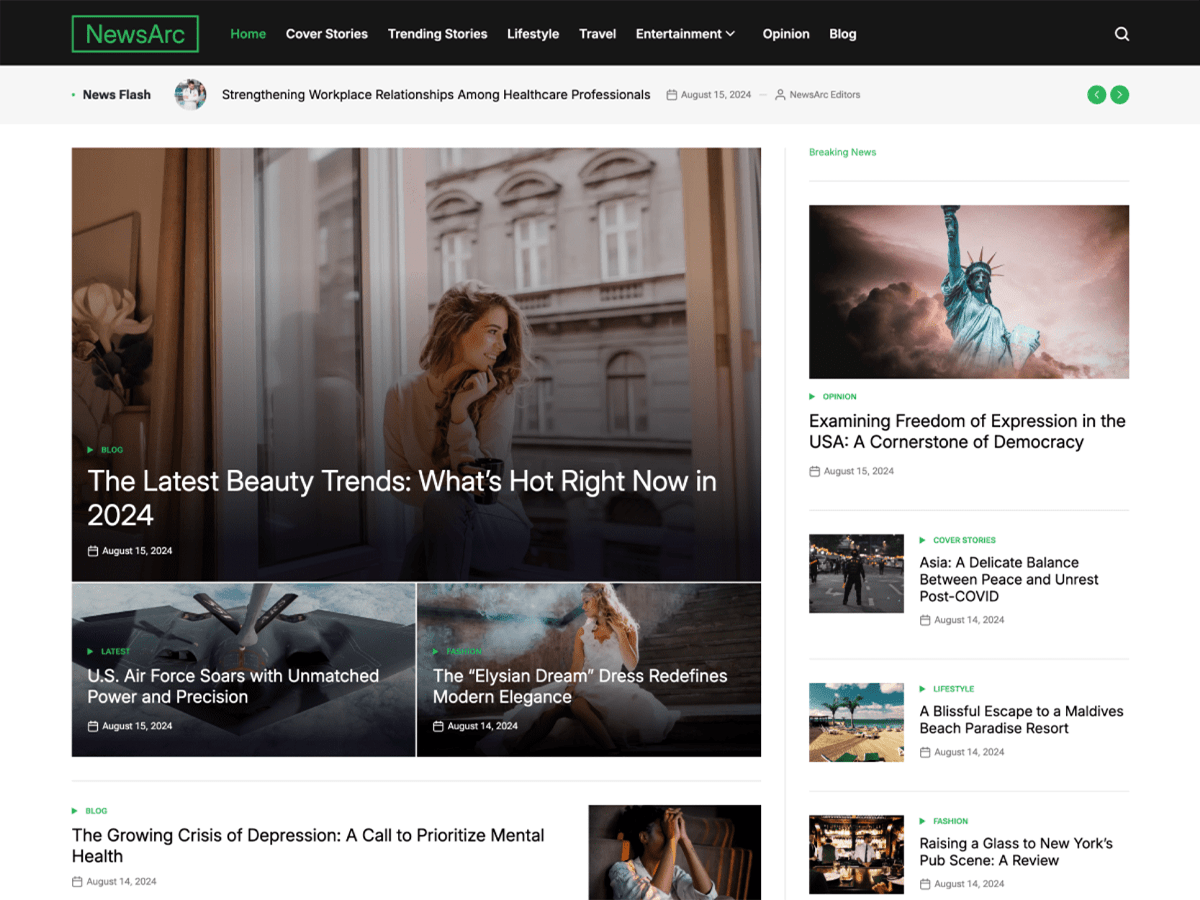This screenshot has width=1200, height=900.
Task: Click the right chevron in the news ticker
Action: coord(1120,94)
